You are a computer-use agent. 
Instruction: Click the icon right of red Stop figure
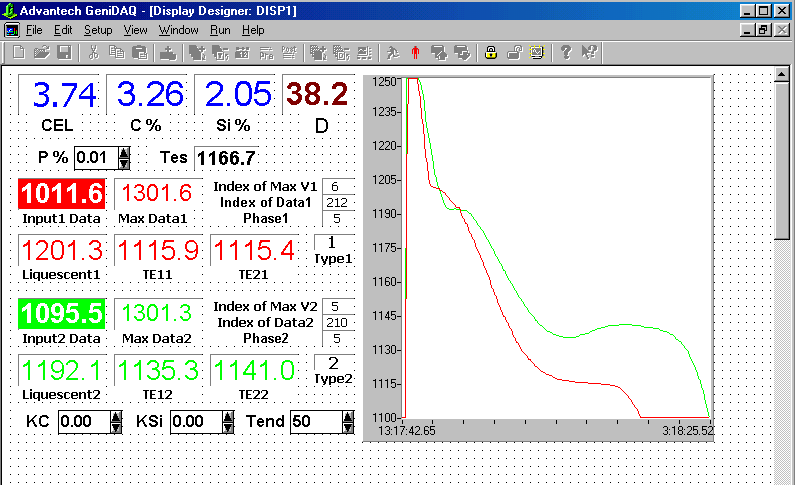(x=439, y=52)
